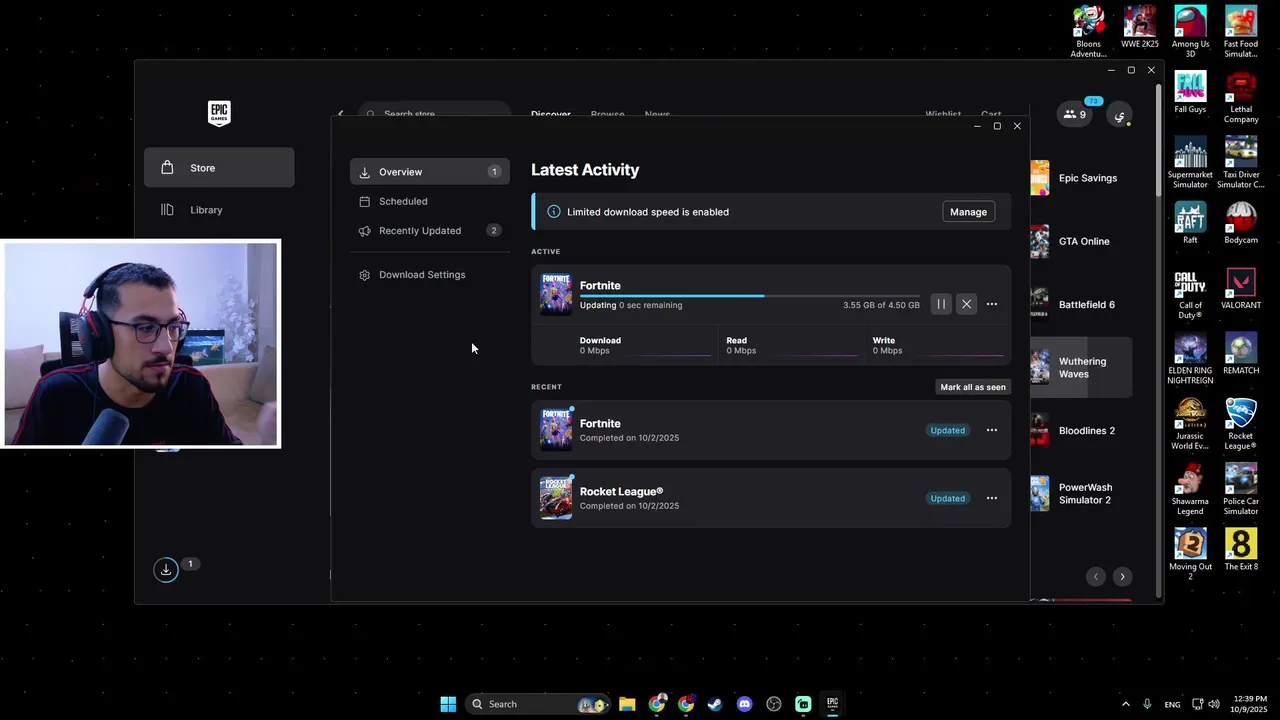The image size is (1280, 720).
Task: Open the Rocket League desktop shortcut
Action: tap(1241, 424)
